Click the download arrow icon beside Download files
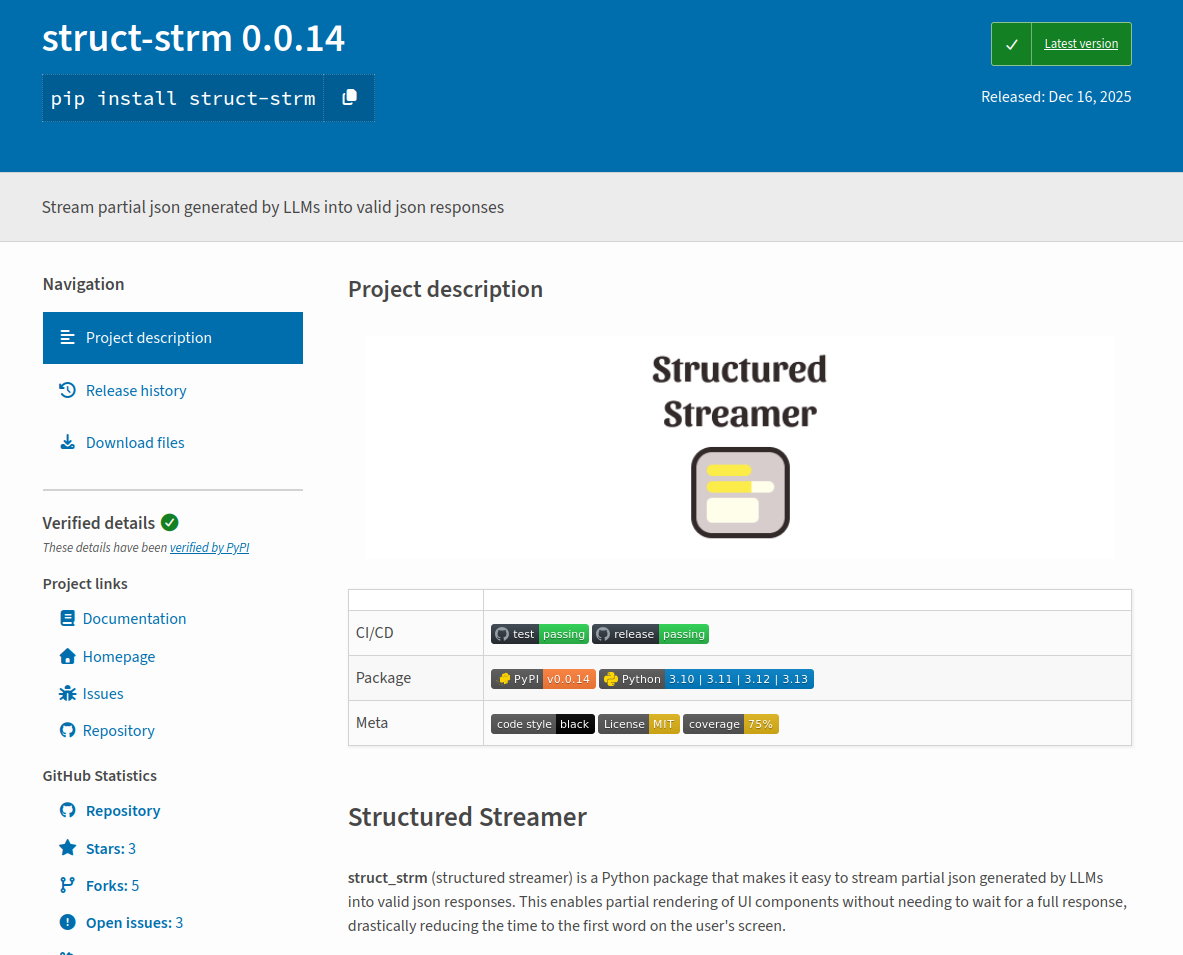This screenshot has height=955, width=1183. click(x=66, y=442)
